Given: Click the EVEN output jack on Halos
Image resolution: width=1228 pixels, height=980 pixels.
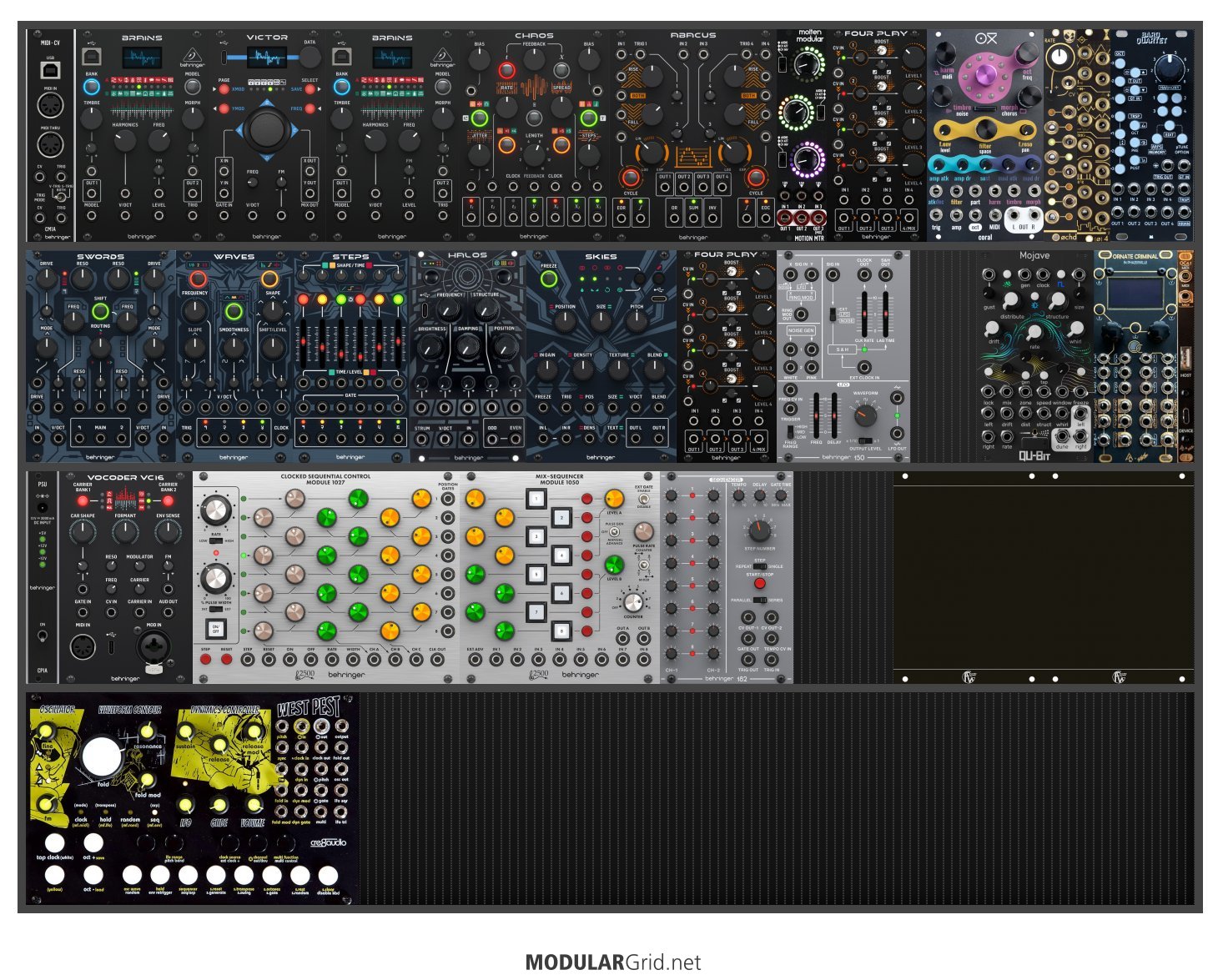Looking at the screenshot, I should (x=515, y=440).
